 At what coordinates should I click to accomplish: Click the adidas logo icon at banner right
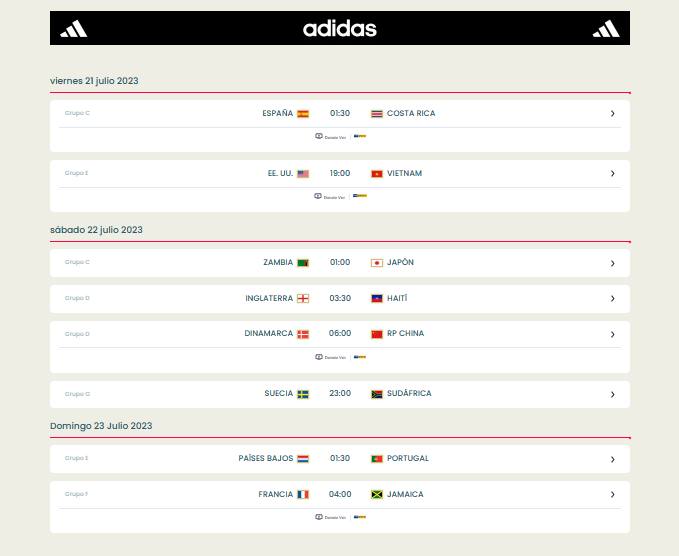tap(606, 29)
